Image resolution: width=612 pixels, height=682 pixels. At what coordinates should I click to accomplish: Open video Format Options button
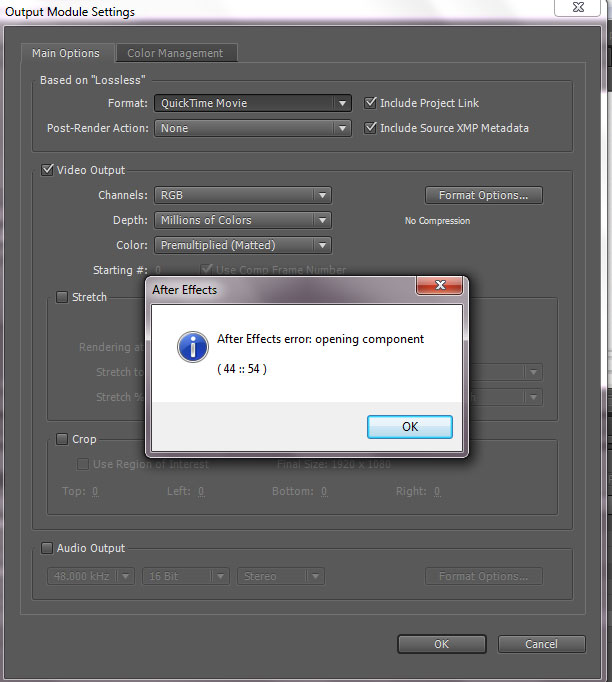coord(484,195)
